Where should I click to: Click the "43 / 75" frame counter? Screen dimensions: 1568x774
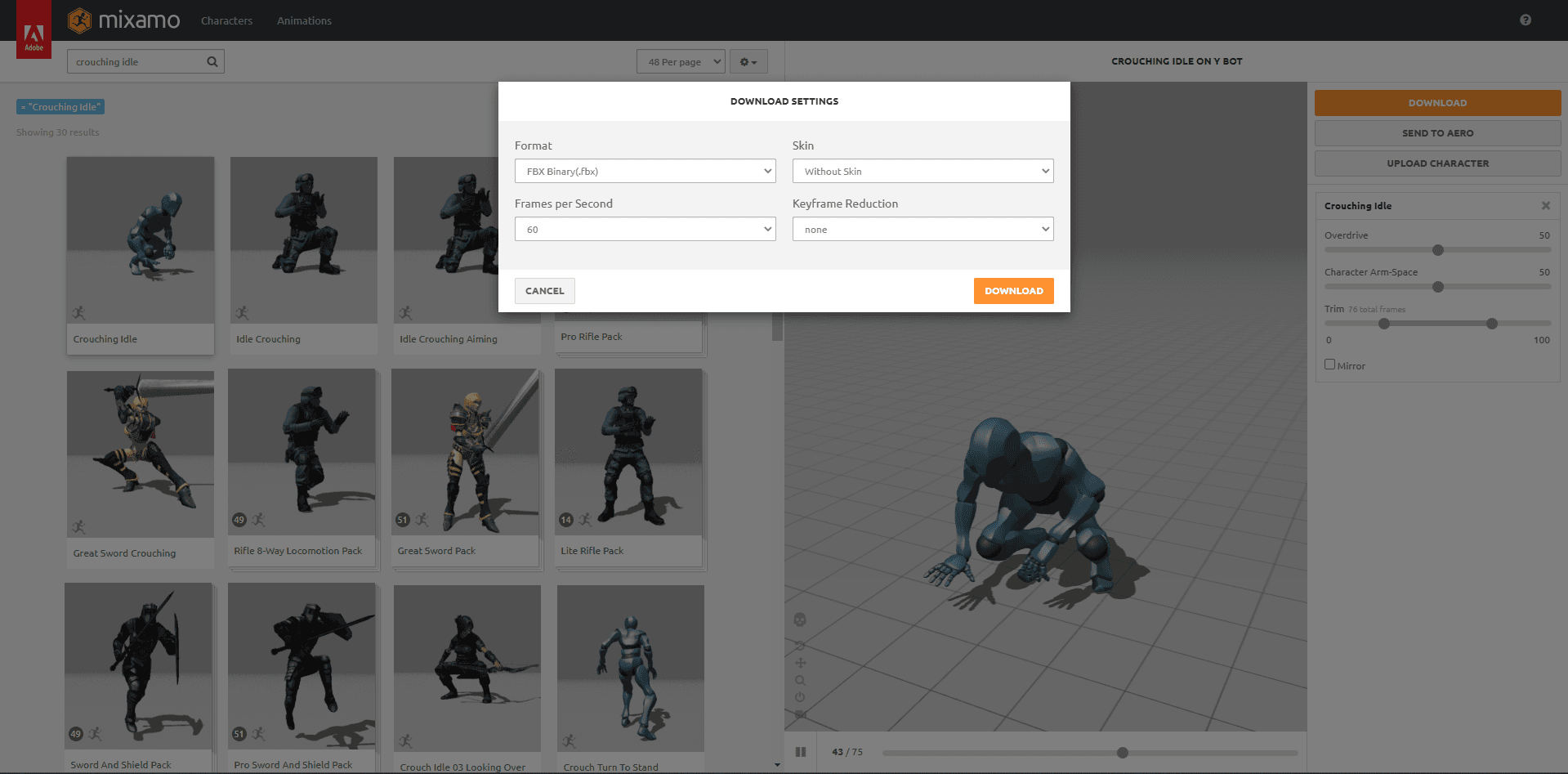point(847,752)
